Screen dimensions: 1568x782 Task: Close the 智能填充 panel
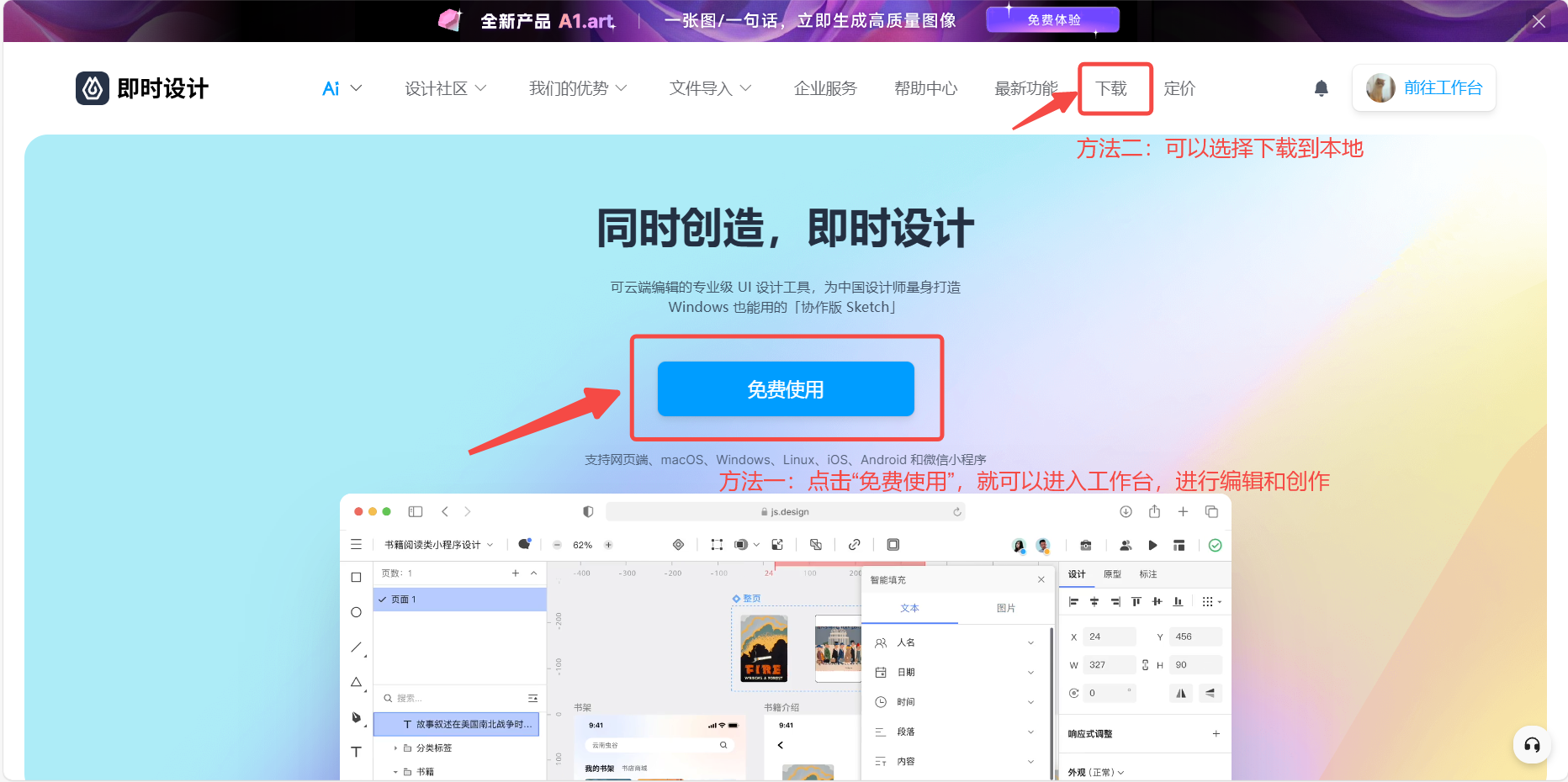(1041, 579)
